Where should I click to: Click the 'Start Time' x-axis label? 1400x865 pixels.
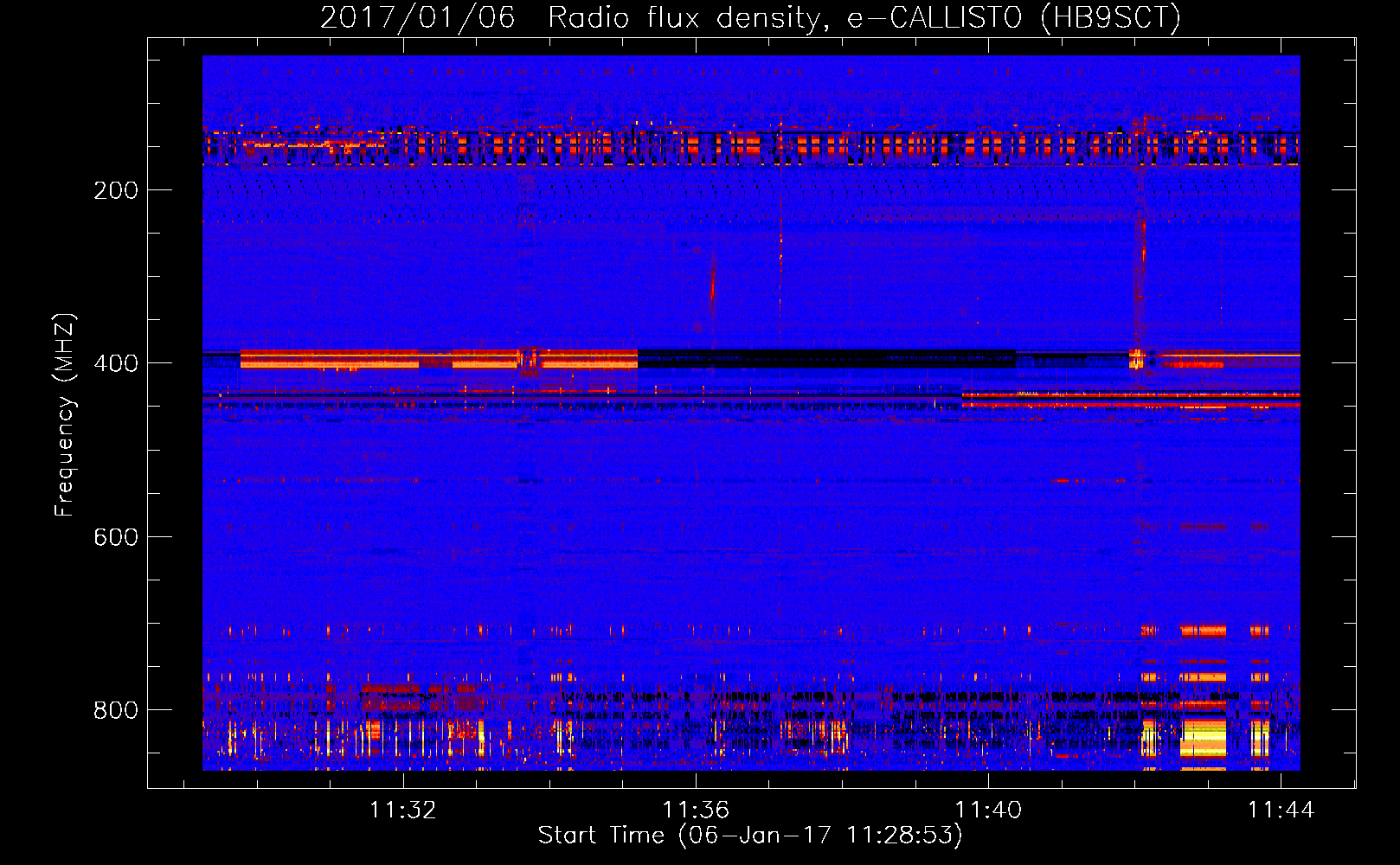click(x=750, y=836)
